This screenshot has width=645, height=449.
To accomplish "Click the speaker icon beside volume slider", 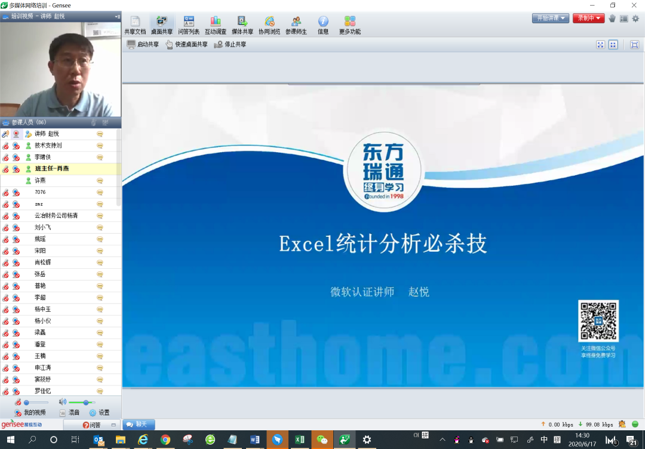I will (x=63, y=402).
